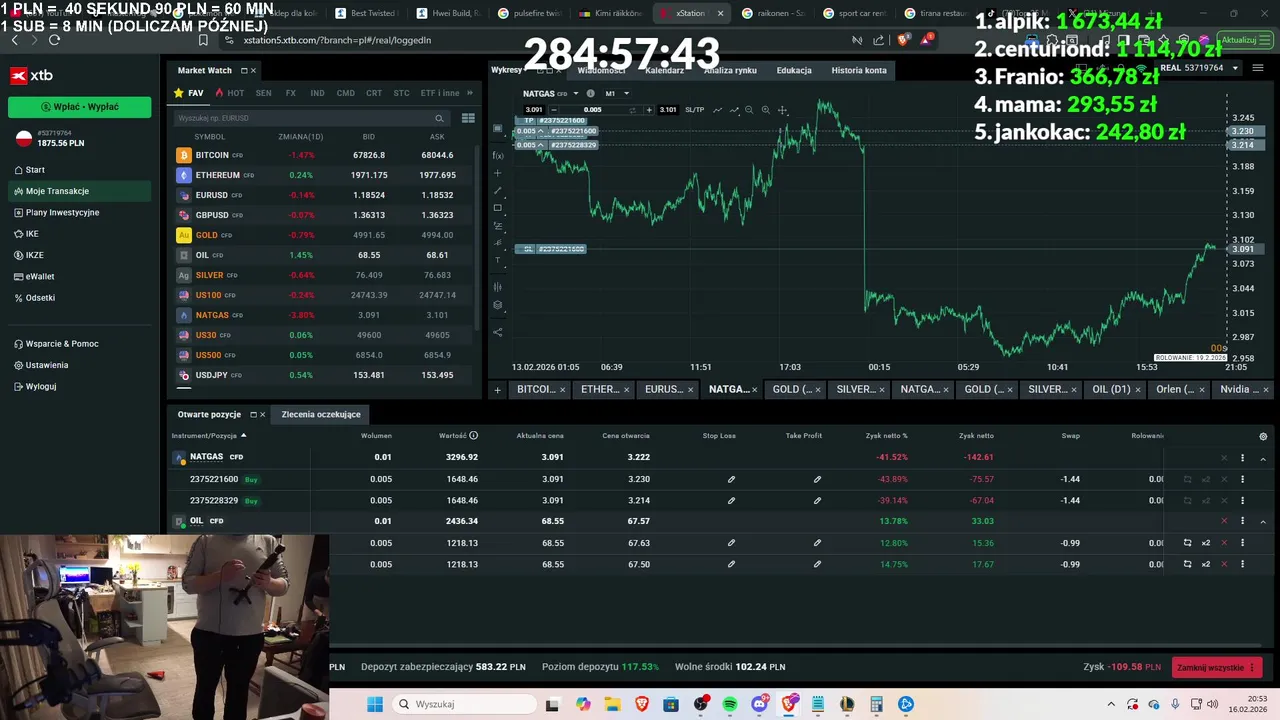This screenshot has width=1280, height=720.
Task: Collapse the OIL position group
Action: (1263, 521)
